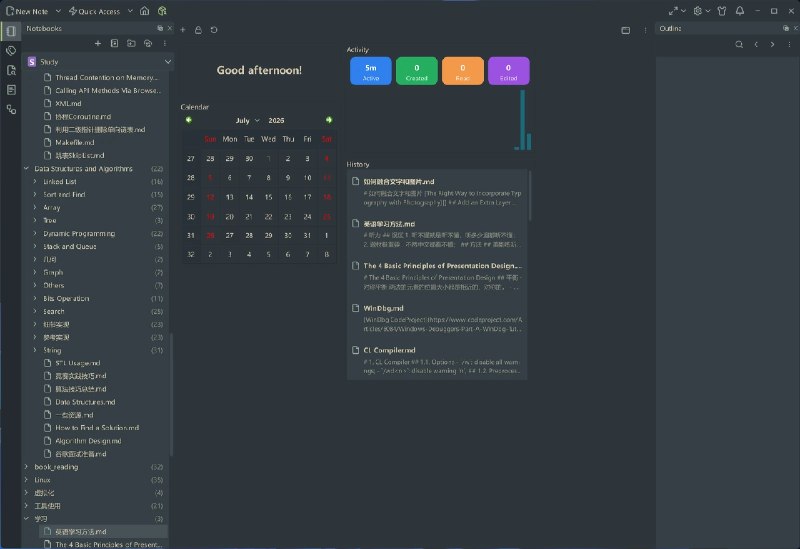The image size is (800, 549).
Task: Expand the Dynamic Programming folder
Action: coord(35,234)
